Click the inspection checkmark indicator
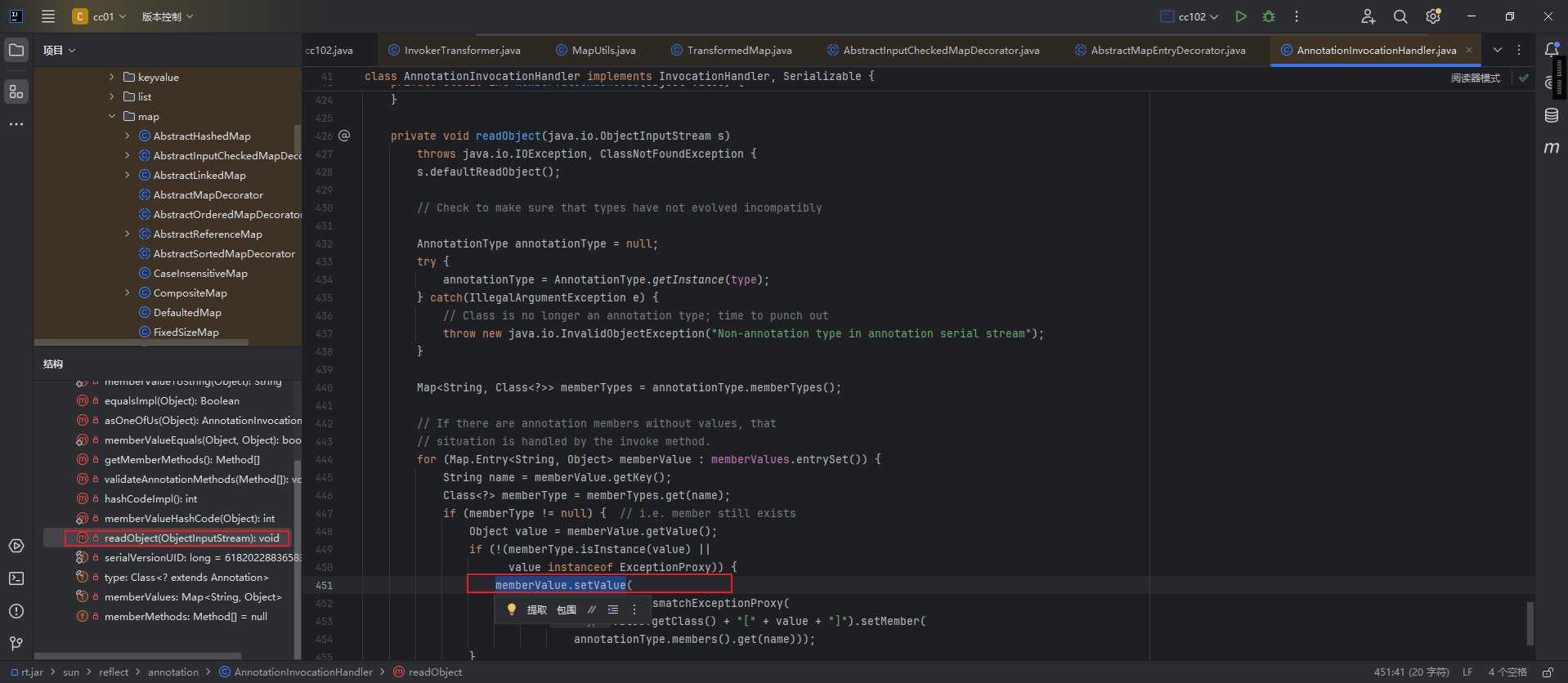Viewport: 1568px width, 683px height. [x=1524, y=78]
